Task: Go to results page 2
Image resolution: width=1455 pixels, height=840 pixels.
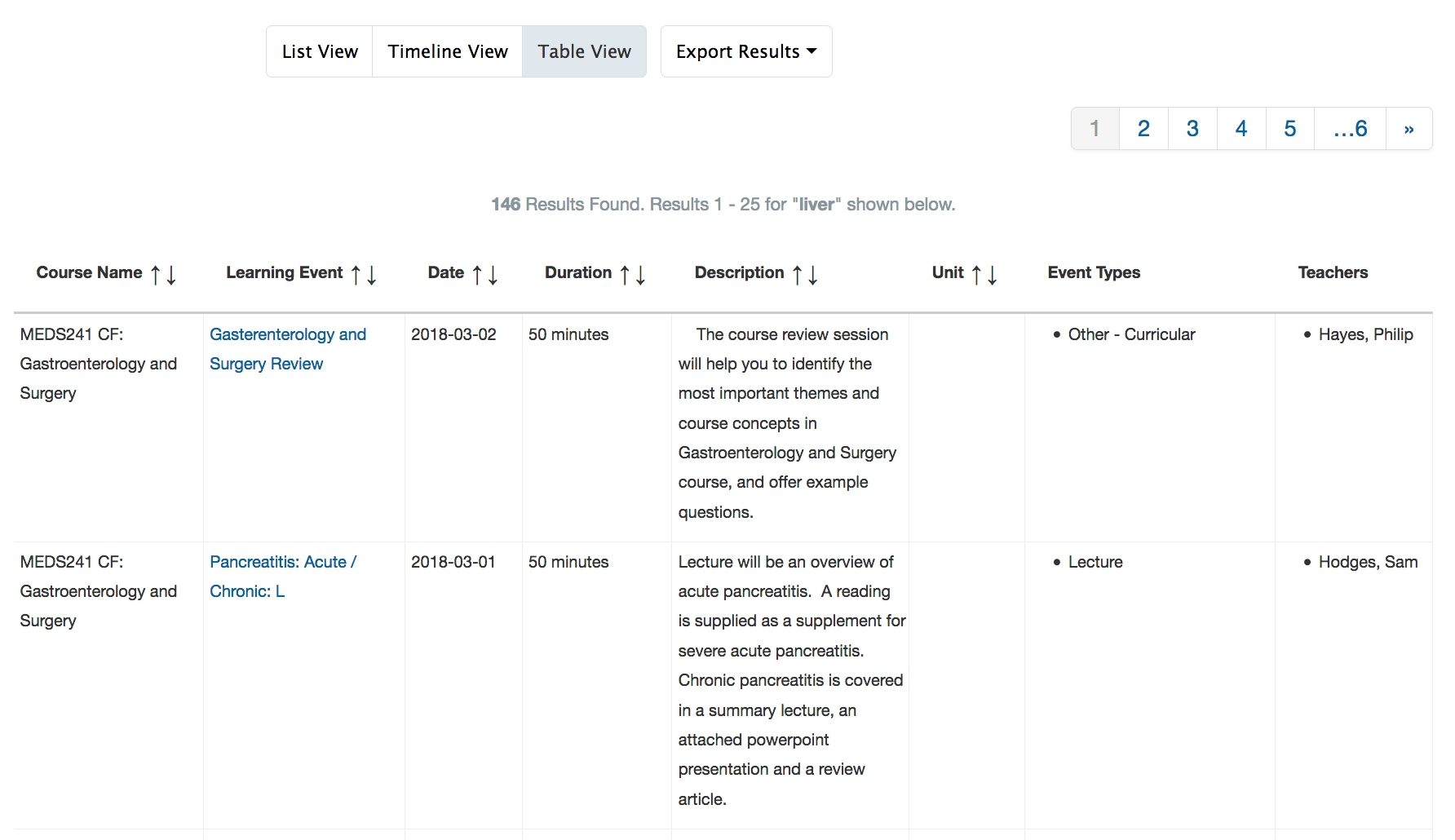Action: pyautogui.click(x=1143, y=129)
